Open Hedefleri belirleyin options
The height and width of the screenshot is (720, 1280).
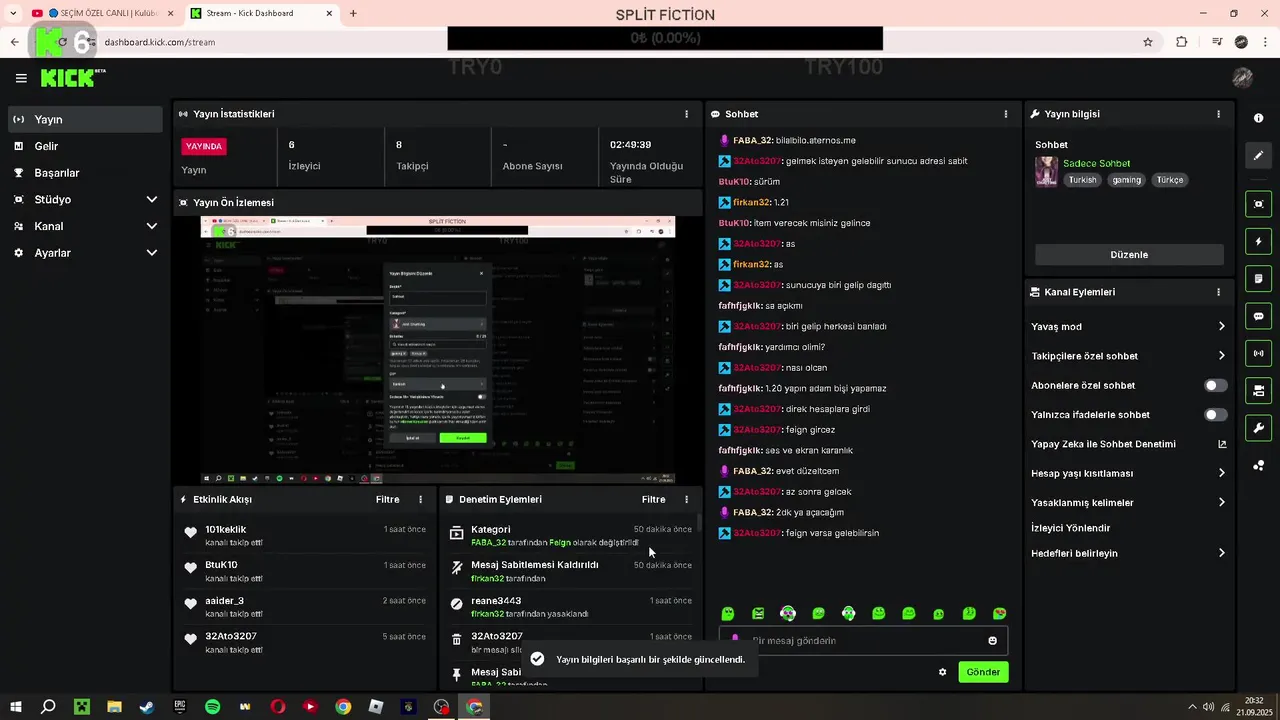[x=1221, y=553]
